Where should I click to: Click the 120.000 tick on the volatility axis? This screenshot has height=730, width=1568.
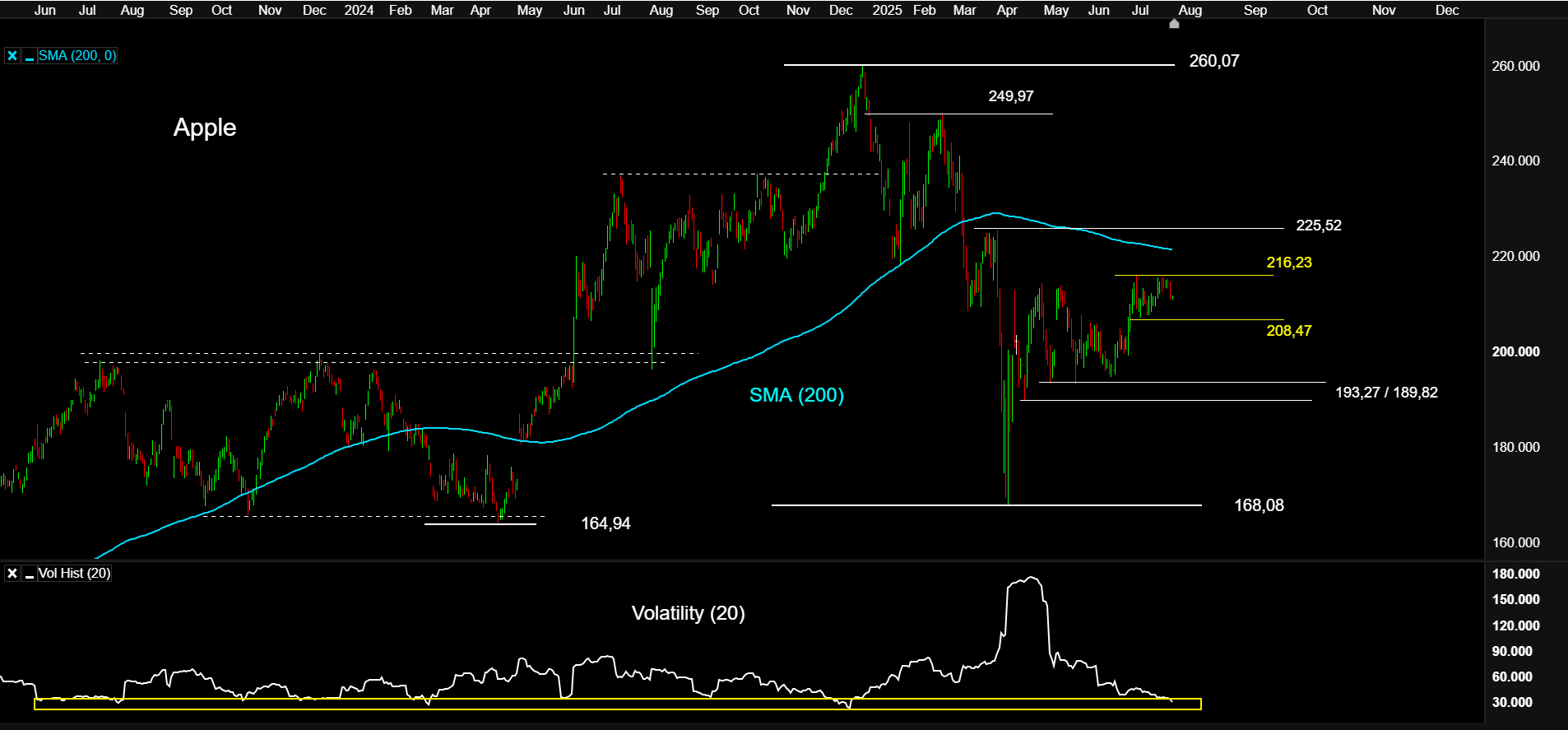coord(1515,625)
